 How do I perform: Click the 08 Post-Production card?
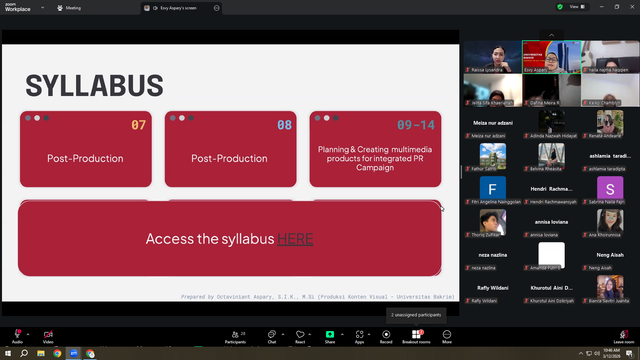pos(231,149)
